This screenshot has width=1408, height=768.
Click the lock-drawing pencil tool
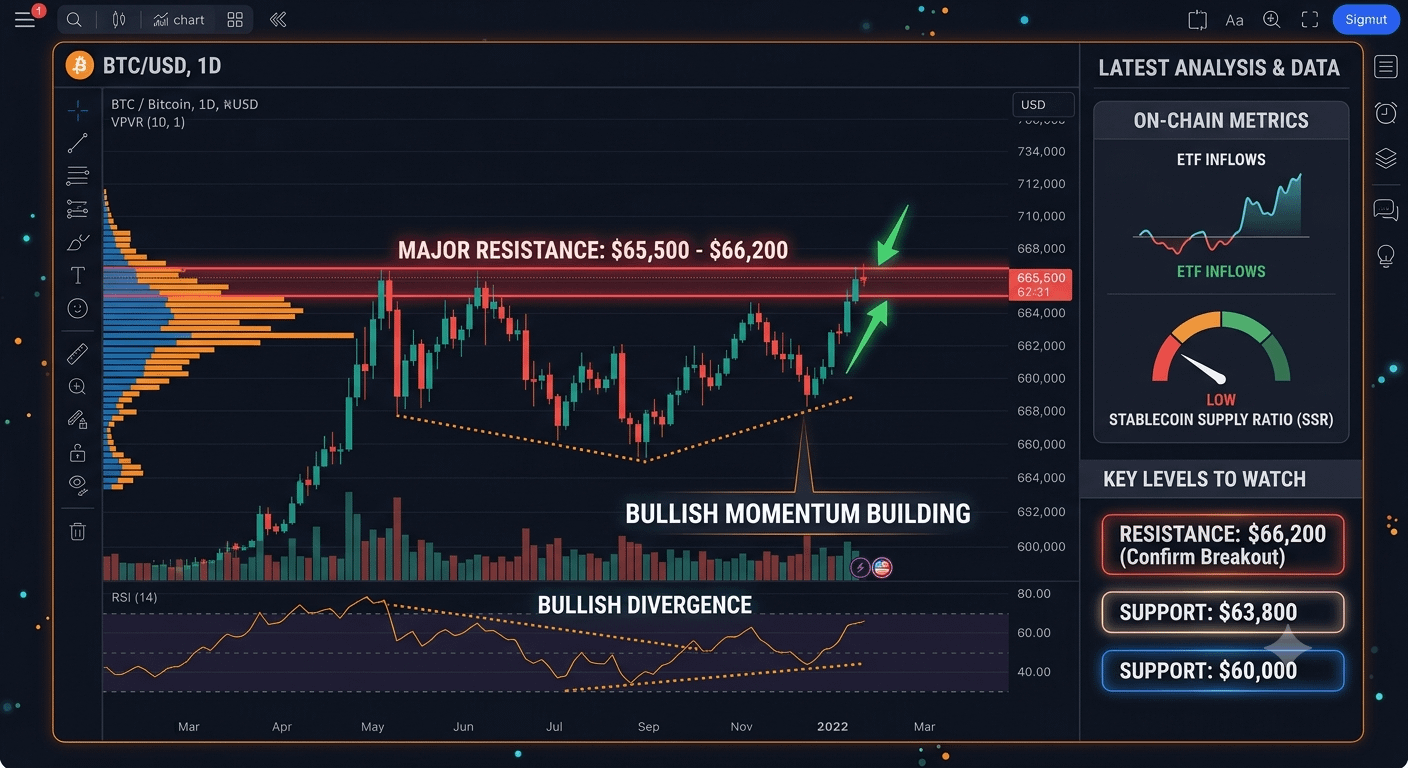coord(77,420)
